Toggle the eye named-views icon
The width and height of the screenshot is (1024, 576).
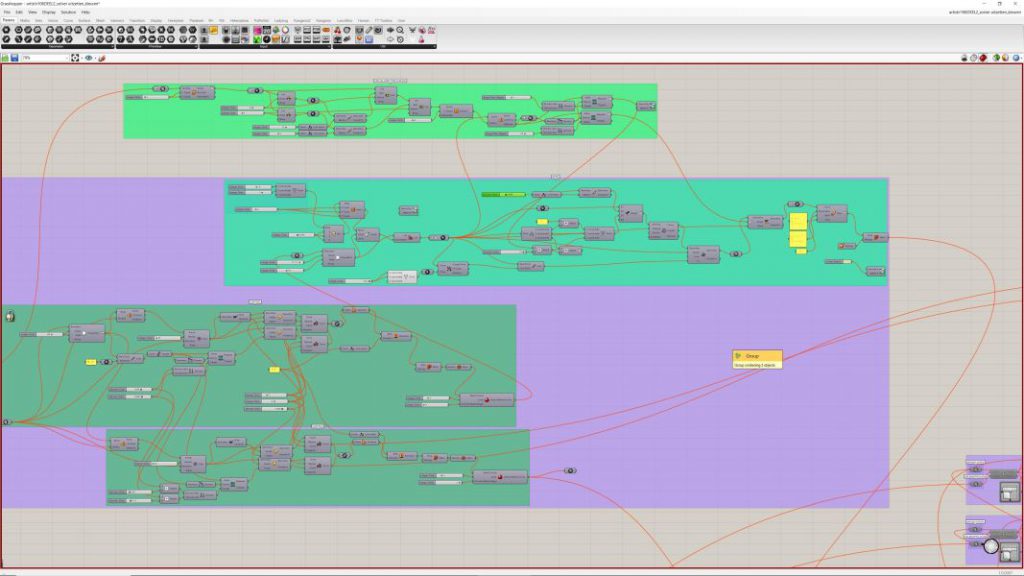pyautogui.click(x=89, y=58)
